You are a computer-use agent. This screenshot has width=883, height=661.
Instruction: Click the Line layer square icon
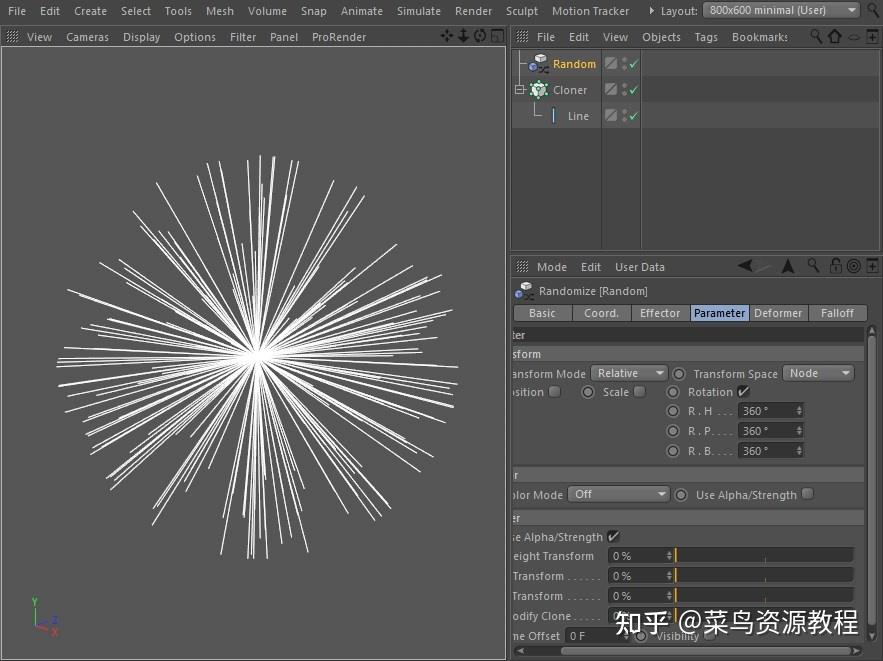tap(611, 115)
